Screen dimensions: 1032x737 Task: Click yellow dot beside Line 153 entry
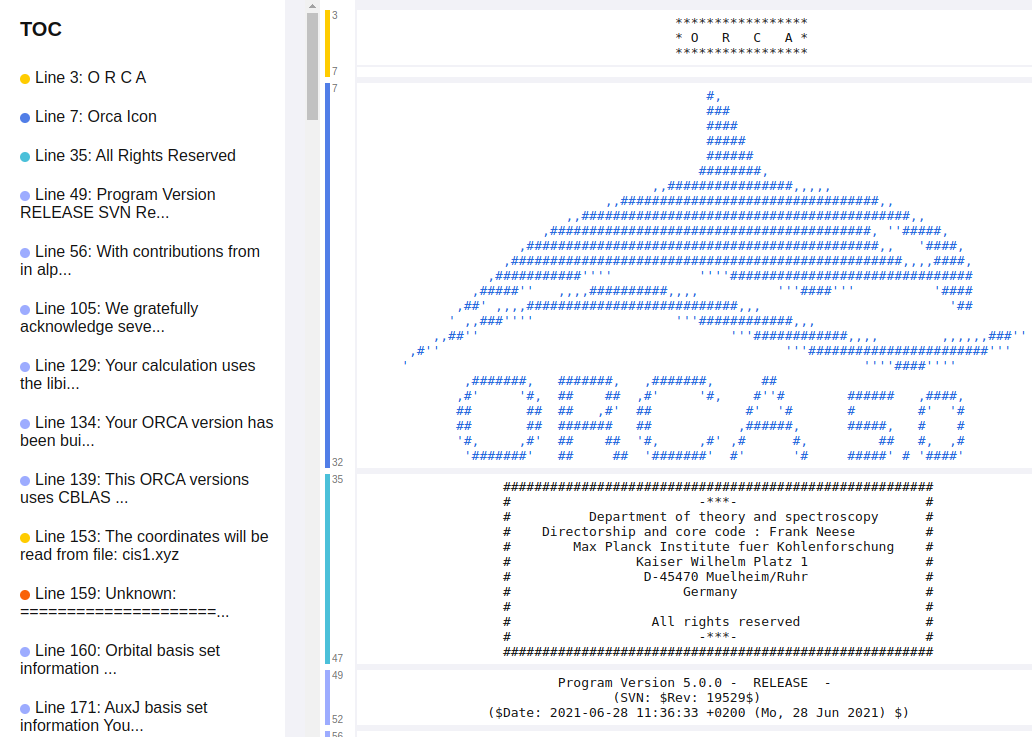25,538
